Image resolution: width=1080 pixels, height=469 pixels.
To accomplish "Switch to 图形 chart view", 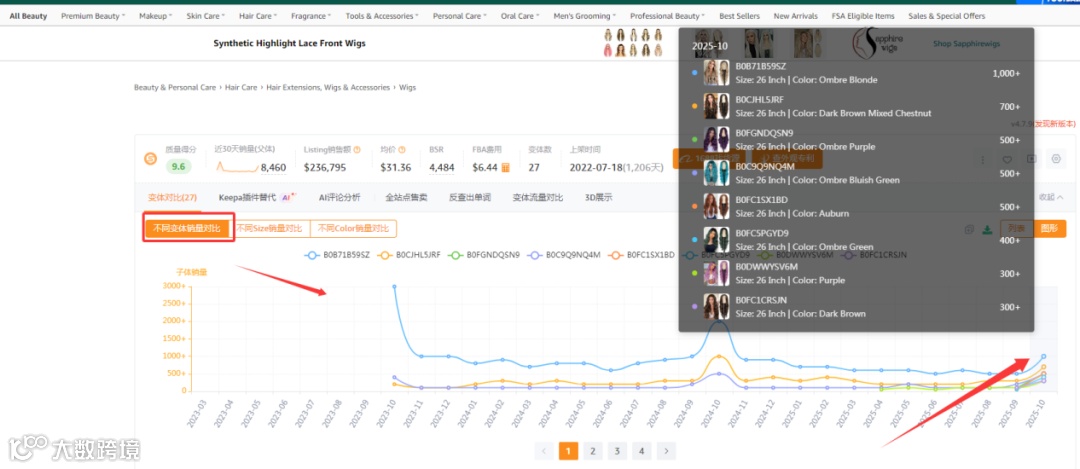I will click(1050, 229).
